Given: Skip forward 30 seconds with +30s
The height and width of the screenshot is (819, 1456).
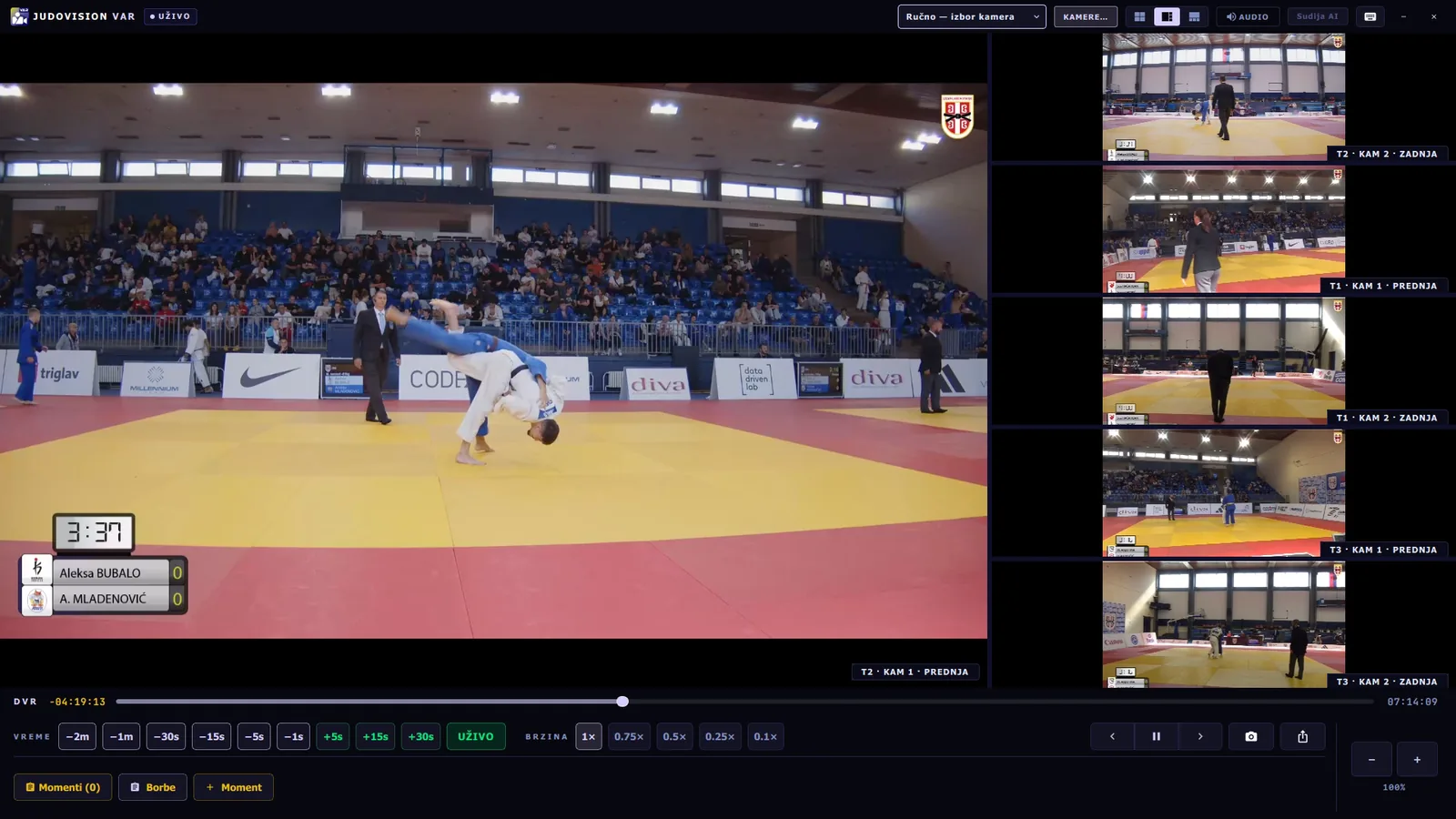Looking at the screenshot, I should [420, 736].
